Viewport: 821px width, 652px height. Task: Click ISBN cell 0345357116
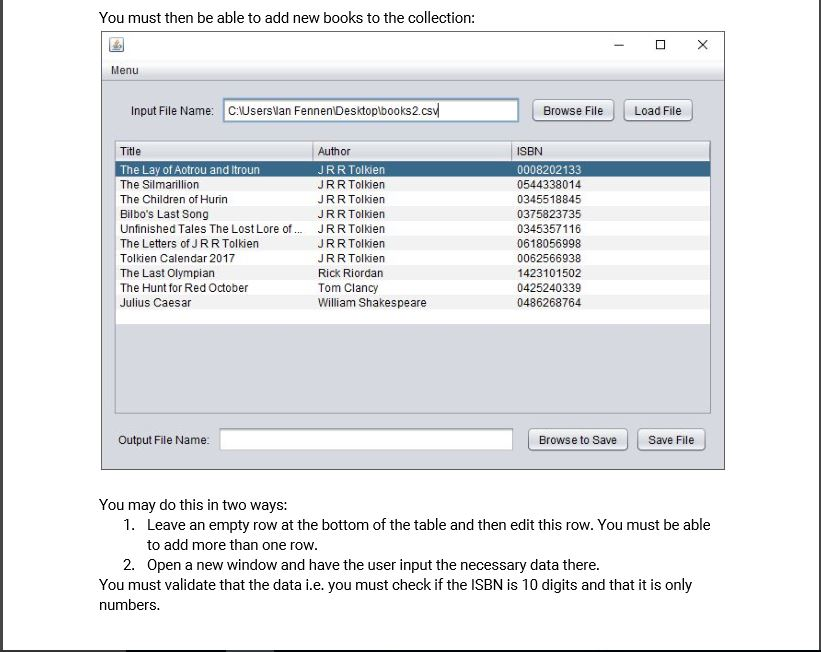(611, 229)
